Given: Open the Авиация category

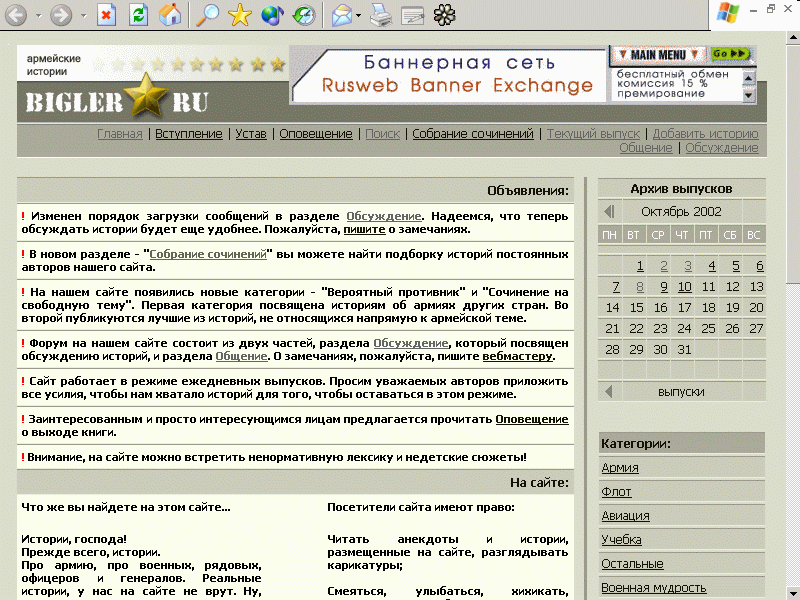Looking at the screenshot, I should 626,516.
